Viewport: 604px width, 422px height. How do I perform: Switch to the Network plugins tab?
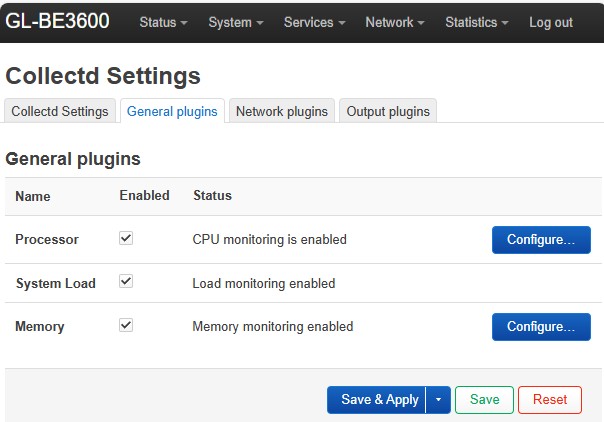click(x=282, y=111)
